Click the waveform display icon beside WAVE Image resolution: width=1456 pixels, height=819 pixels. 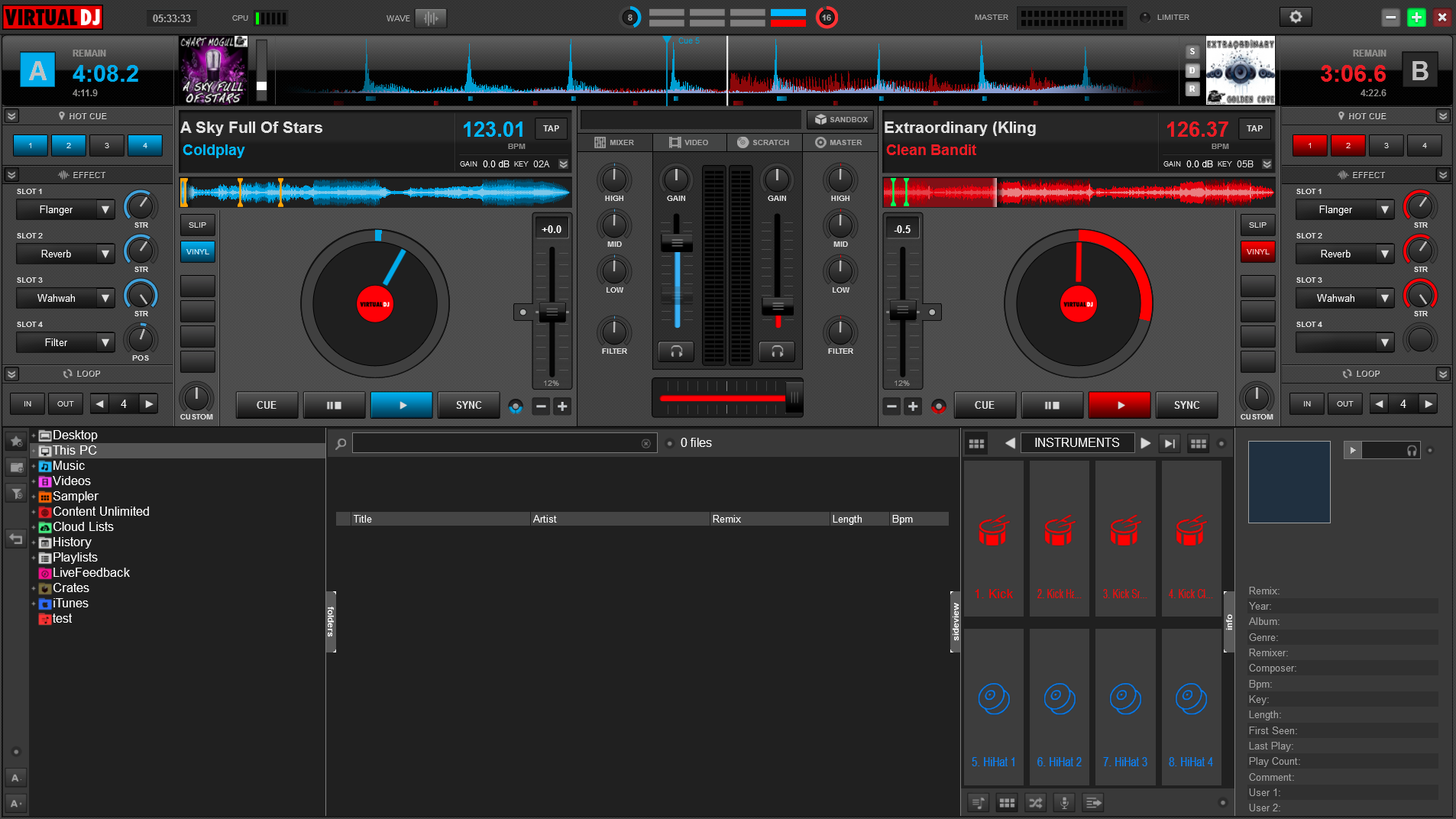[x=431, y=18]
